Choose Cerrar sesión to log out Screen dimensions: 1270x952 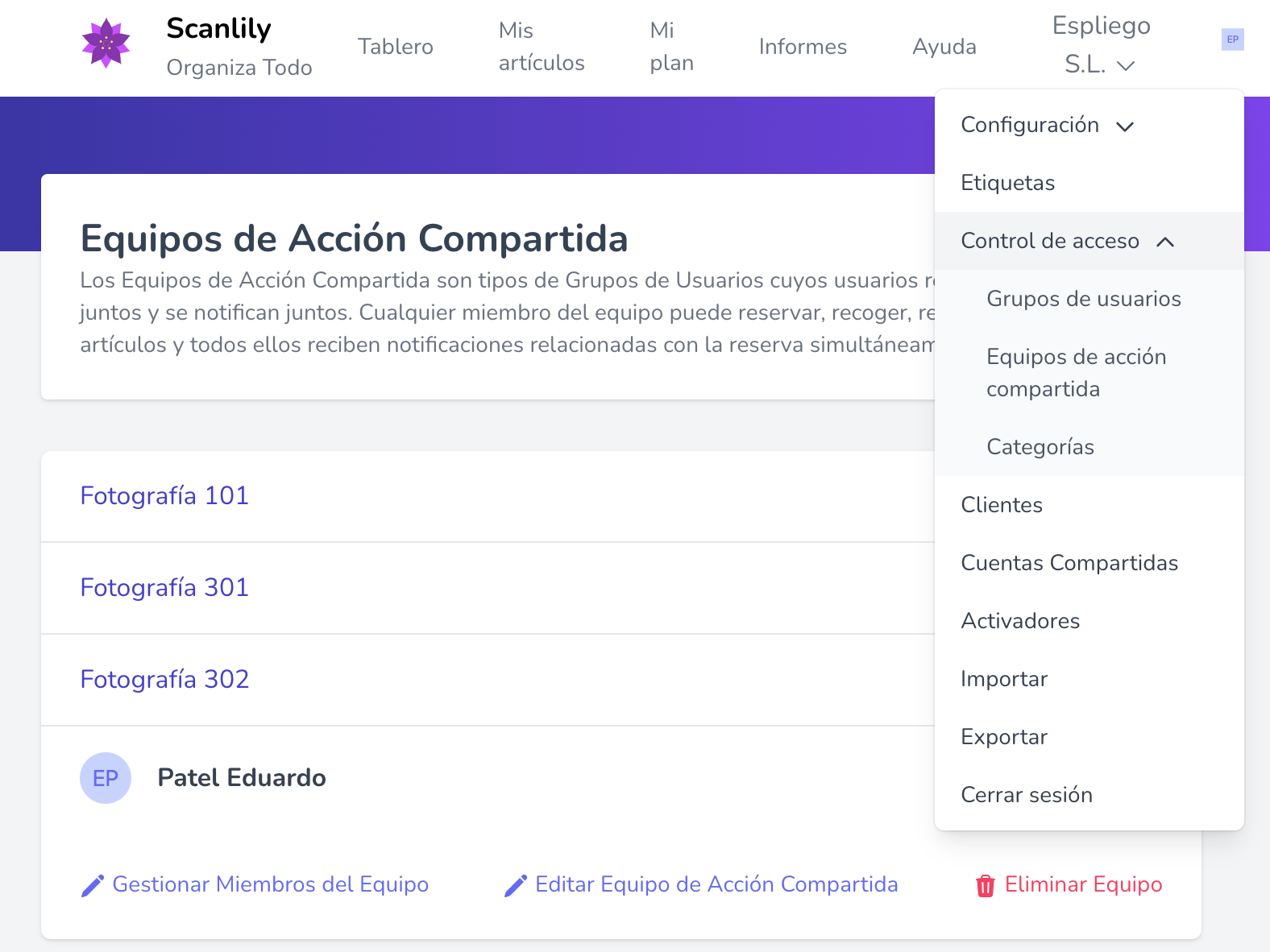1027,795
